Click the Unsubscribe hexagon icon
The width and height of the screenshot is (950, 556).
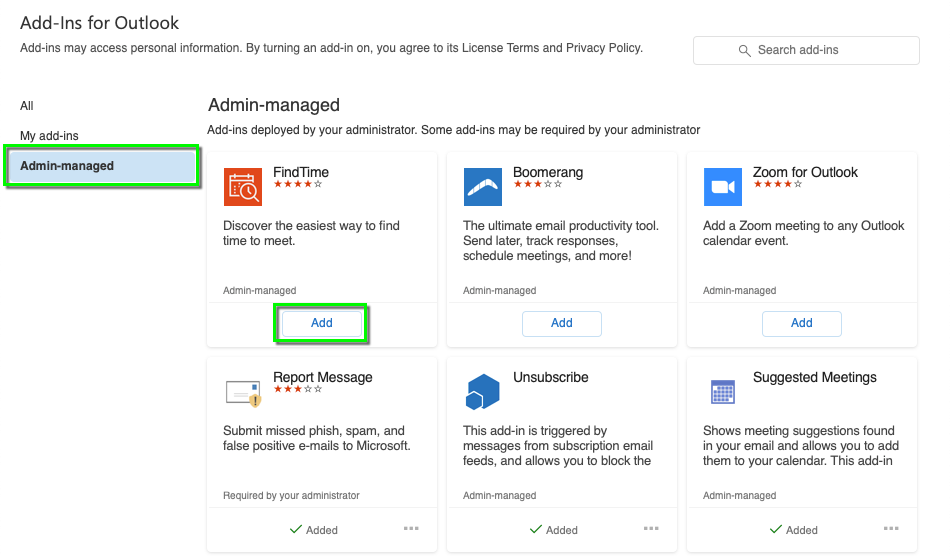(x=483, y=392)
